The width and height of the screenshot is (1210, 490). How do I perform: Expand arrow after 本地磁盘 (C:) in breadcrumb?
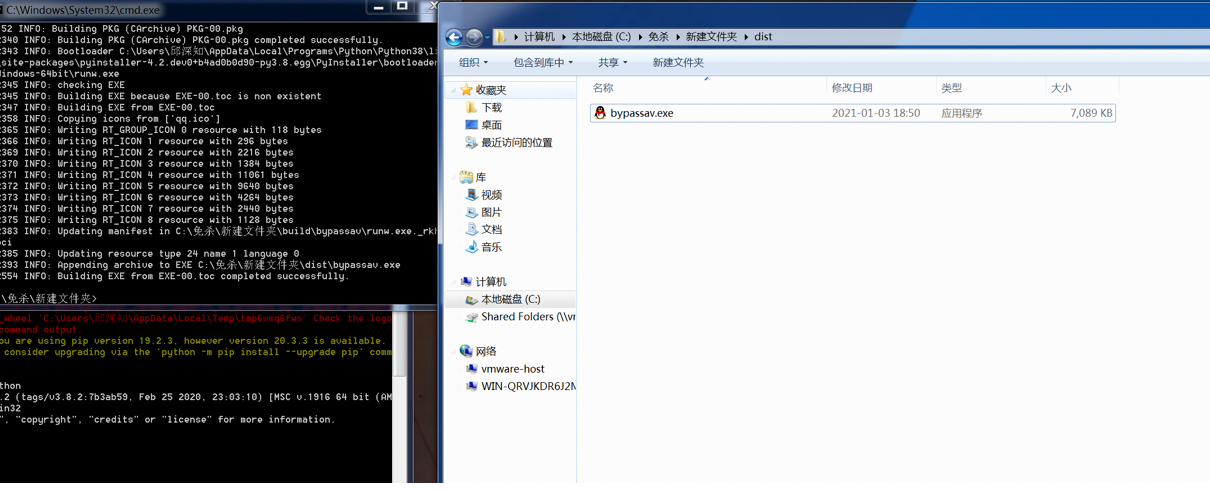coord(640,37)
